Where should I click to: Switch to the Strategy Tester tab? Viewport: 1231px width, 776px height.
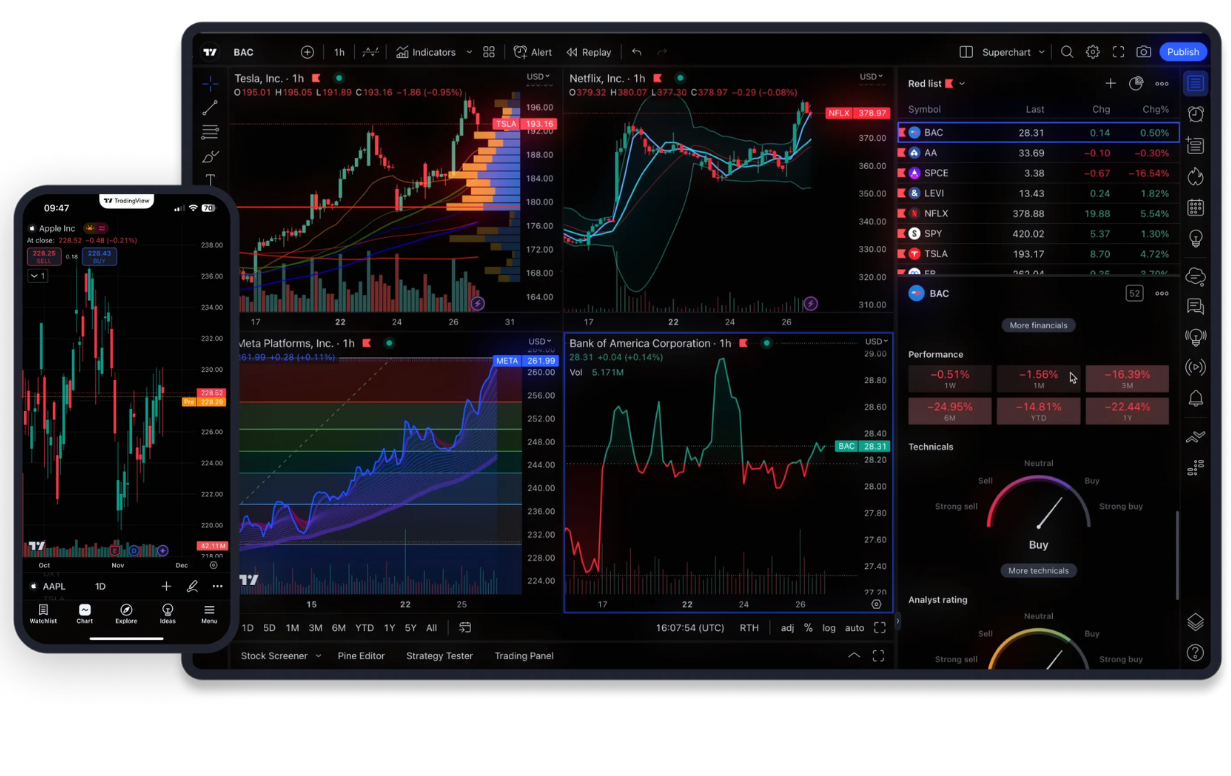439,656
